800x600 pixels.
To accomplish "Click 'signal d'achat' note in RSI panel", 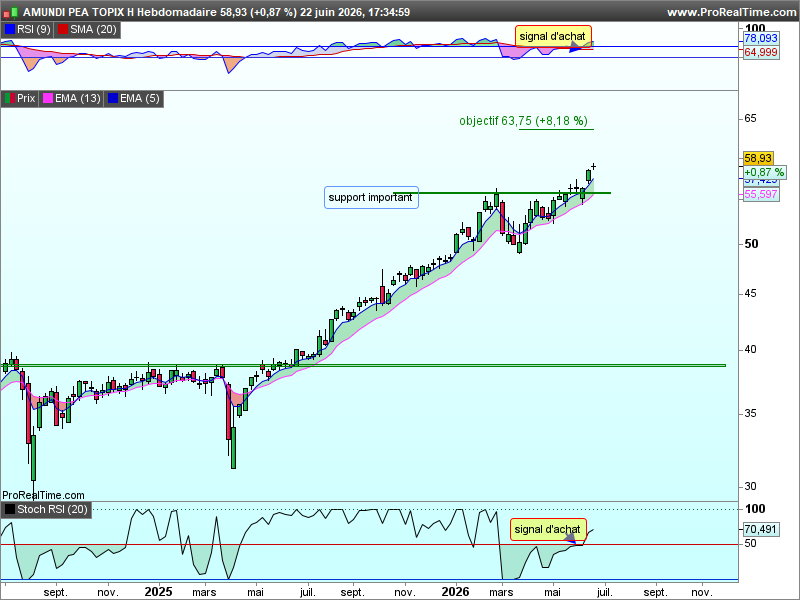I will (553, 36).
